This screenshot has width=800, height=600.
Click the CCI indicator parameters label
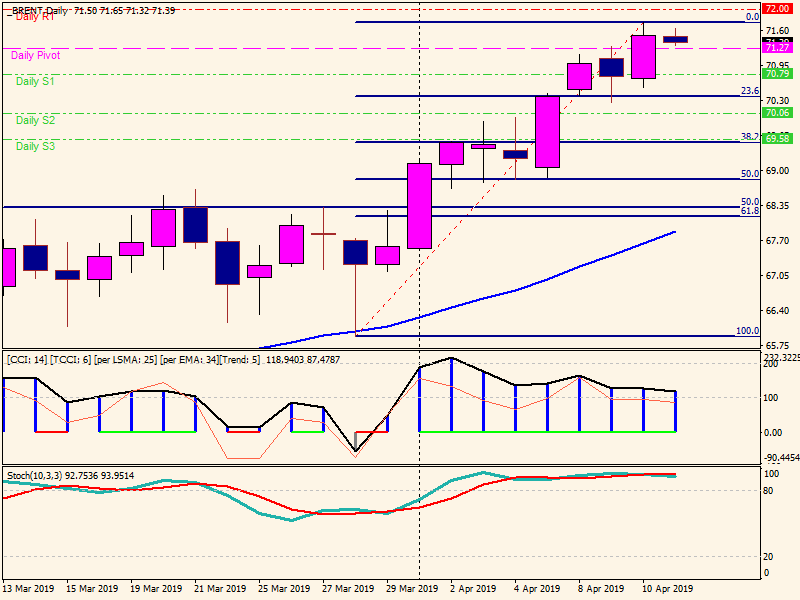tap(173, 359)
